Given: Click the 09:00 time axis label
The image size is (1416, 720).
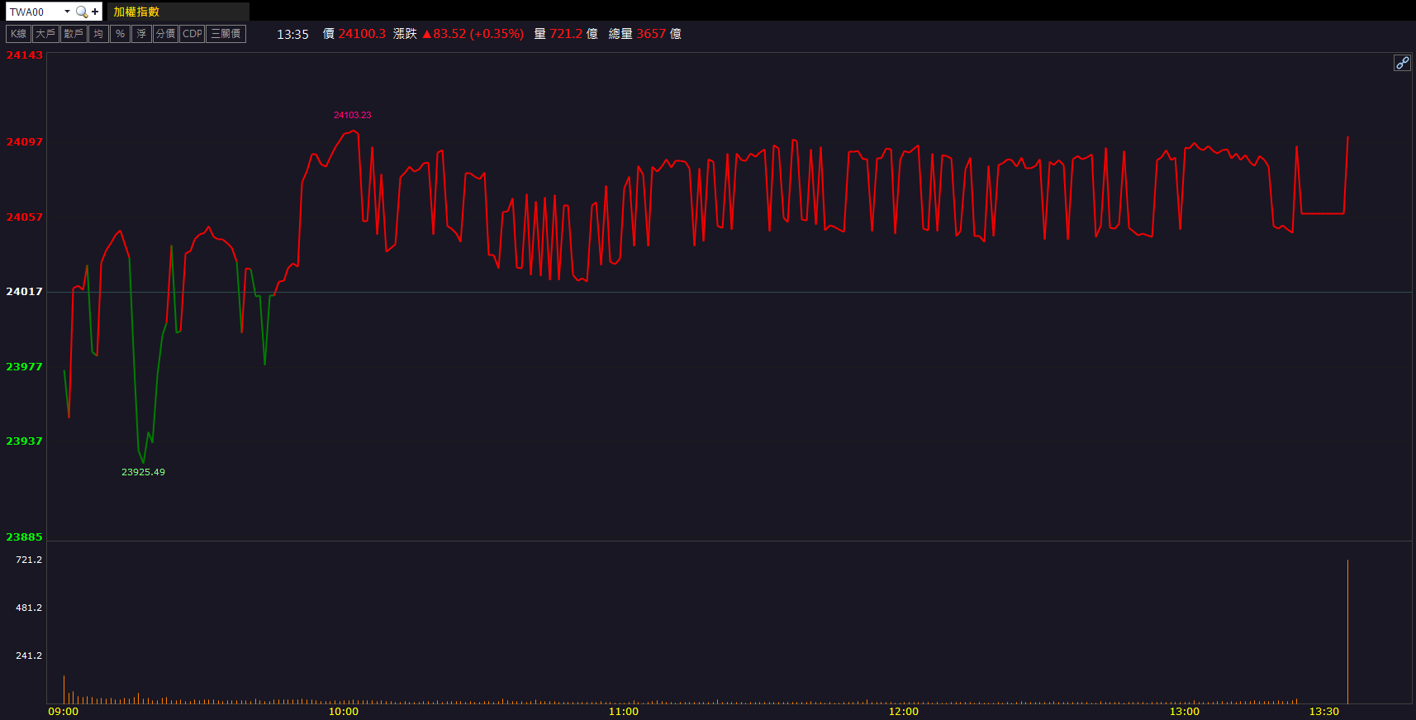Looking at the screenshot, I should click(x=63, y=712).
